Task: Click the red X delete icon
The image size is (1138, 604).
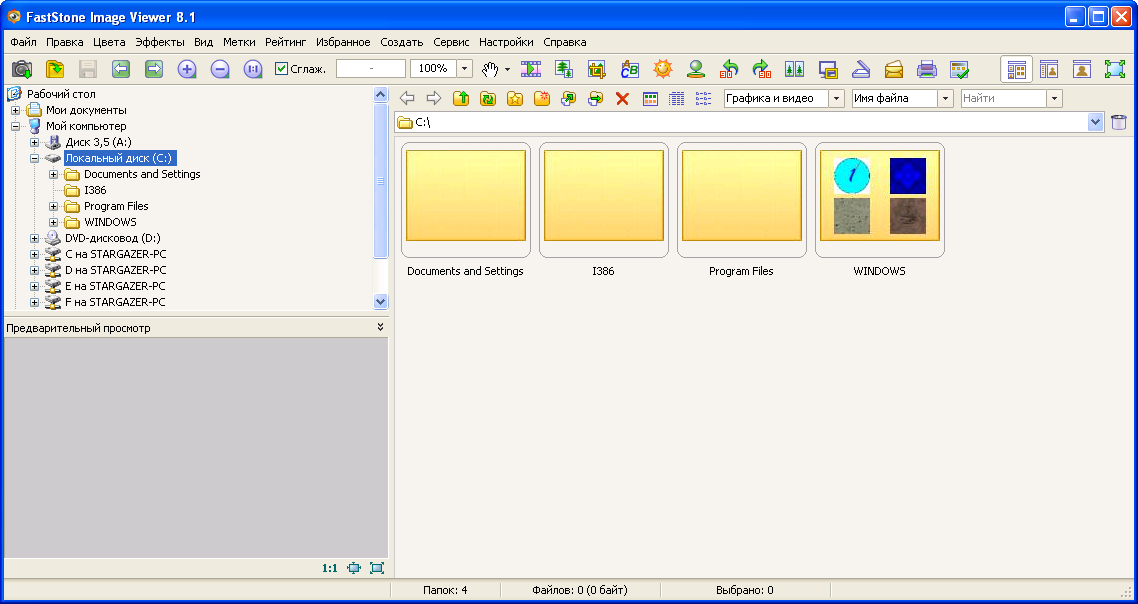Action: pyautogui.click(x=622, y=98)
